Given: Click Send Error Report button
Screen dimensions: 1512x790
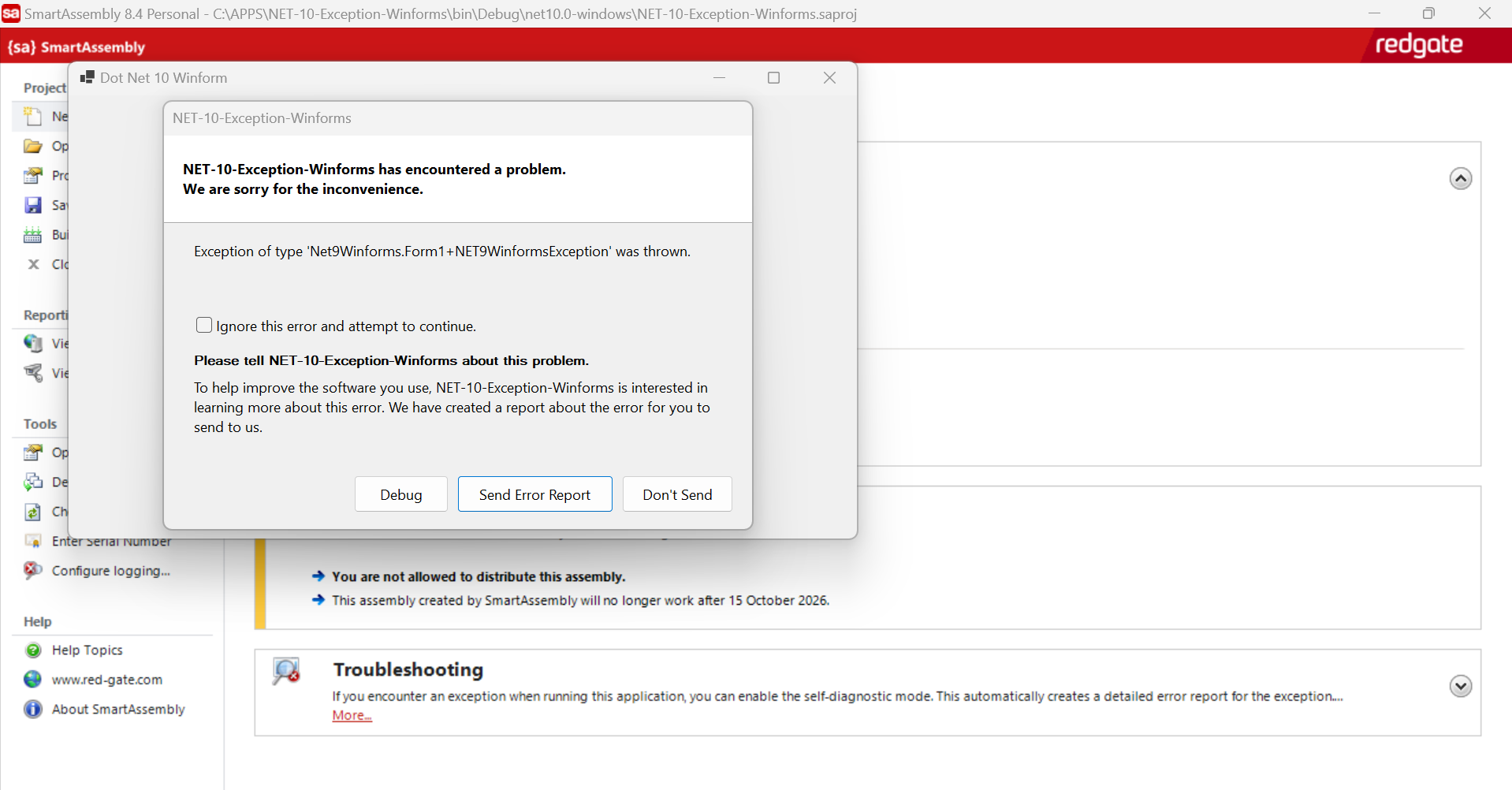Looking at the screenshot, I should pos(534,494).
